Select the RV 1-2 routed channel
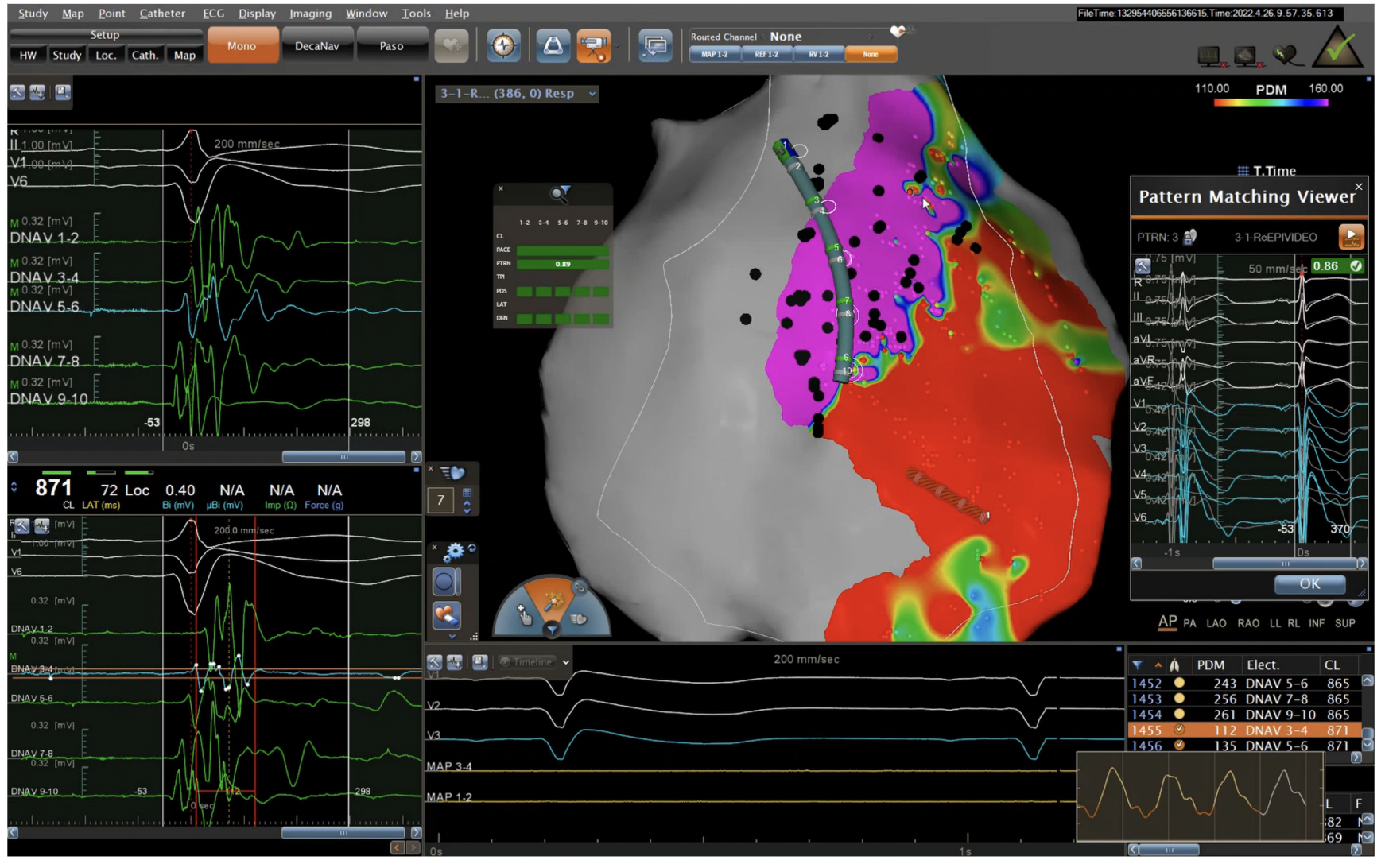This screenshot has width=1385, height=868. (x=818, y=55)
